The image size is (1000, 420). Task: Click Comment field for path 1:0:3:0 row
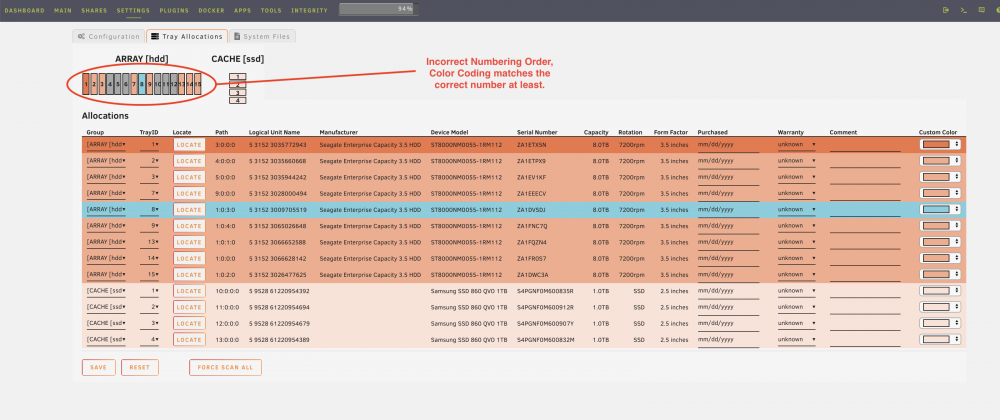[x=865, y=210]
